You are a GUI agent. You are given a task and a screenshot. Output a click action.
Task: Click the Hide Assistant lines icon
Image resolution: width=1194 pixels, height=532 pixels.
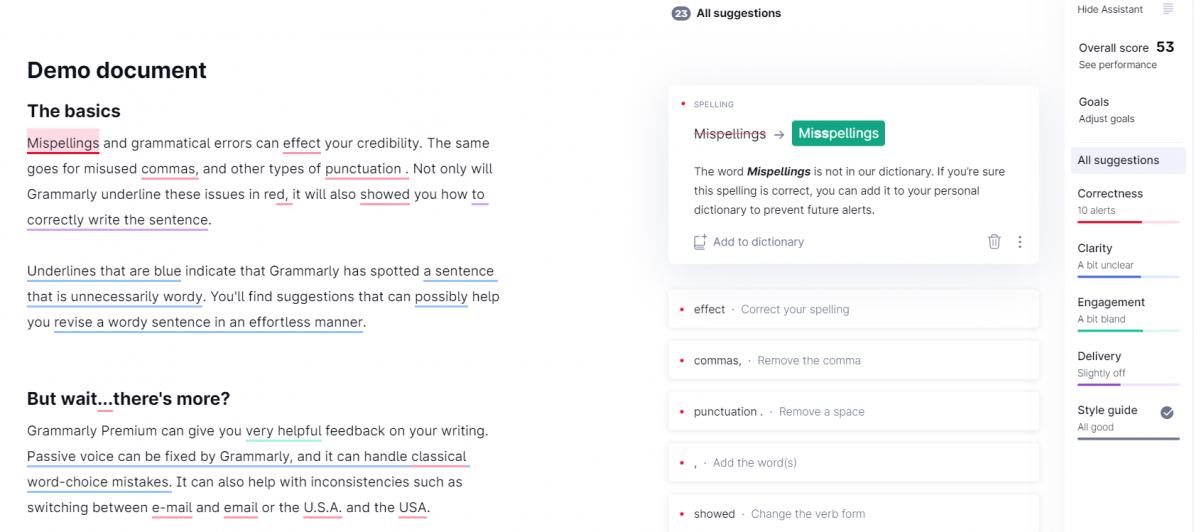[1168, 9]
